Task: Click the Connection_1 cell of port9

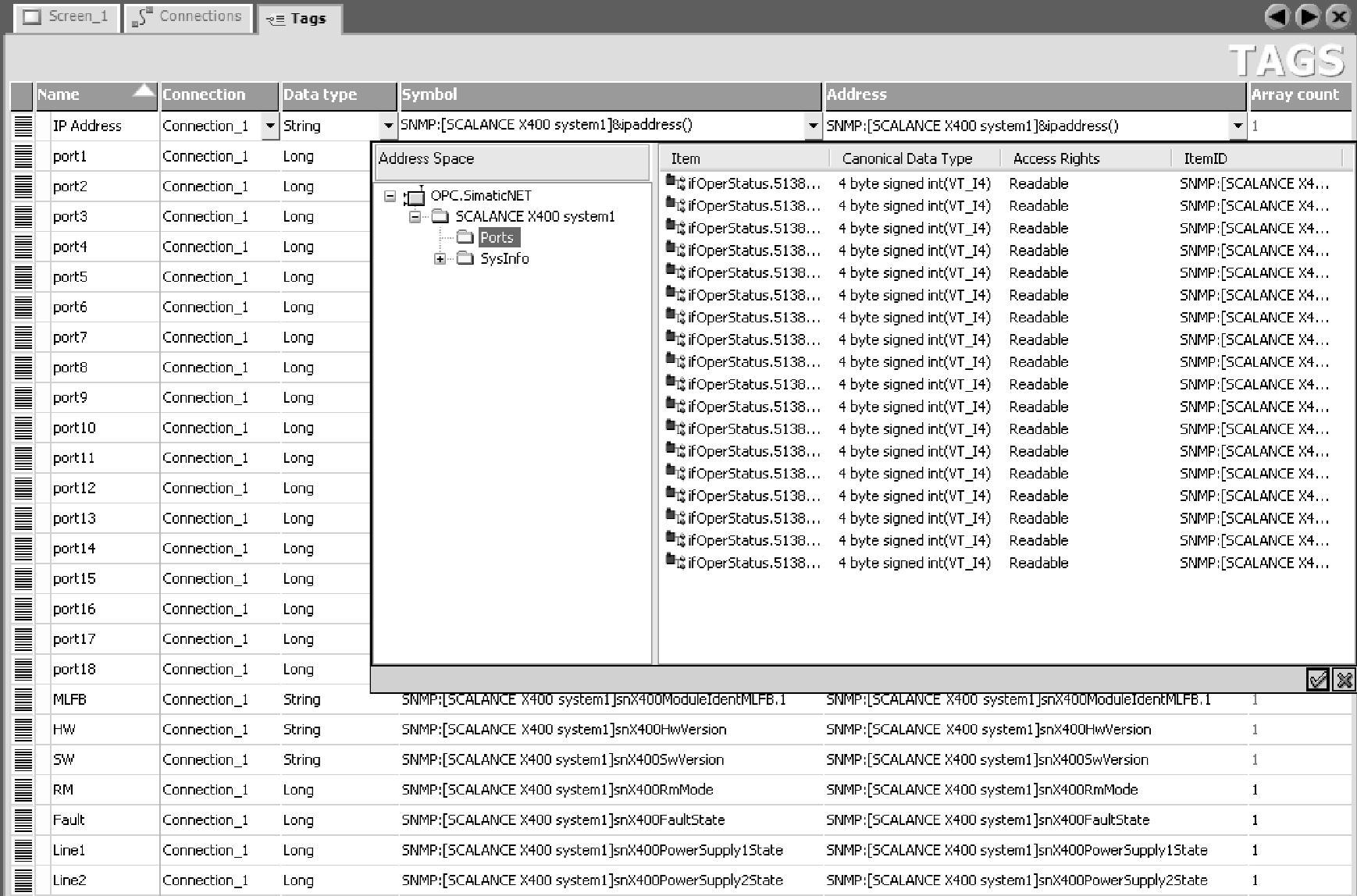Action: point(219,397)
